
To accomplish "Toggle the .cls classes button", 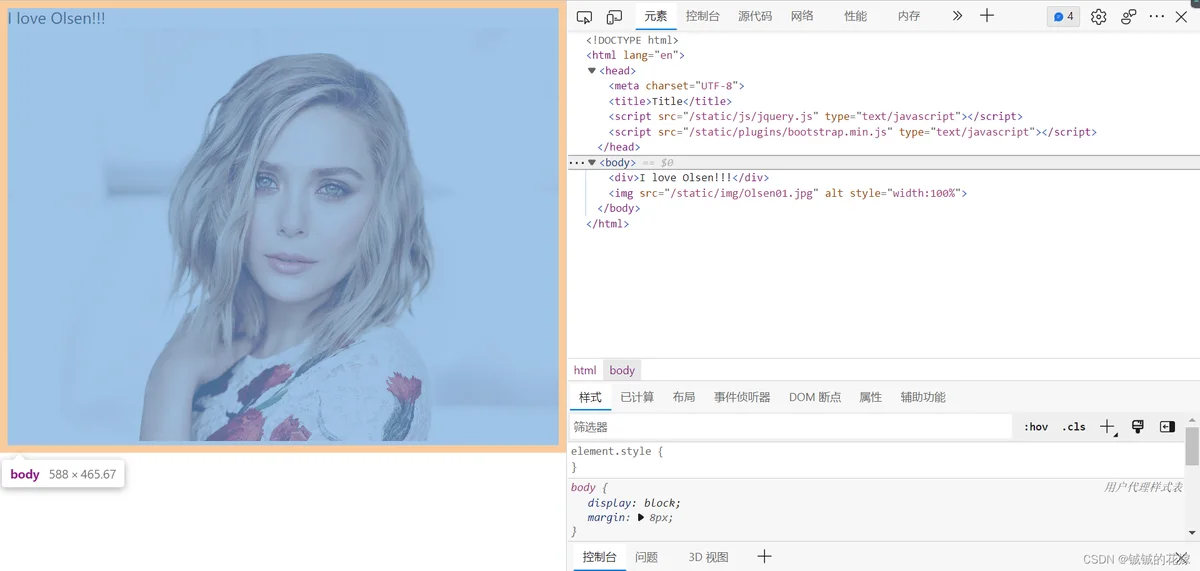I will click(x=1074, y=427).
